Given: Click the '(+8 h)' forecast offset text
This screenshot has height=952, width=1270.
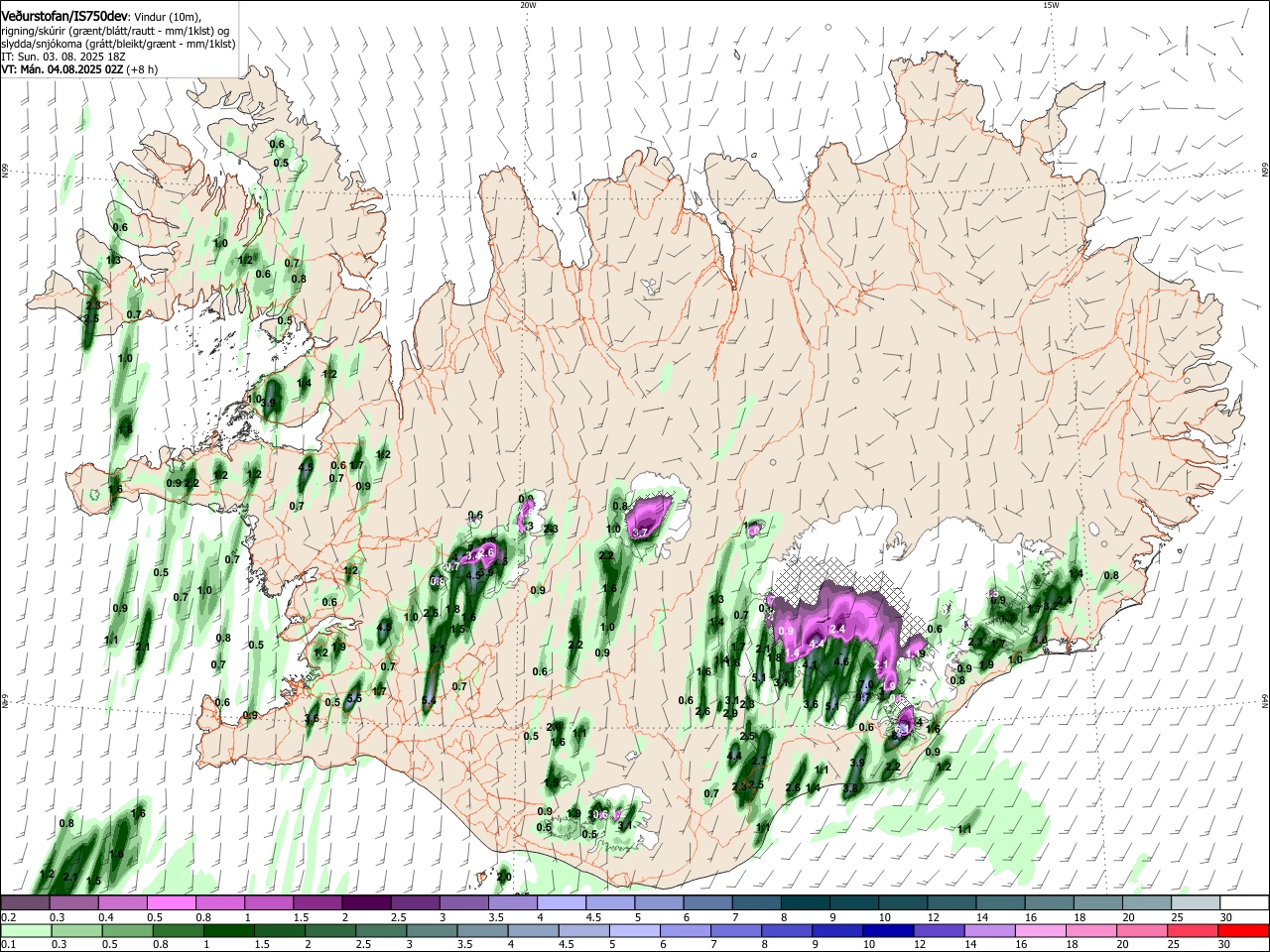Looking at the screenshot, I should (142, 69).
